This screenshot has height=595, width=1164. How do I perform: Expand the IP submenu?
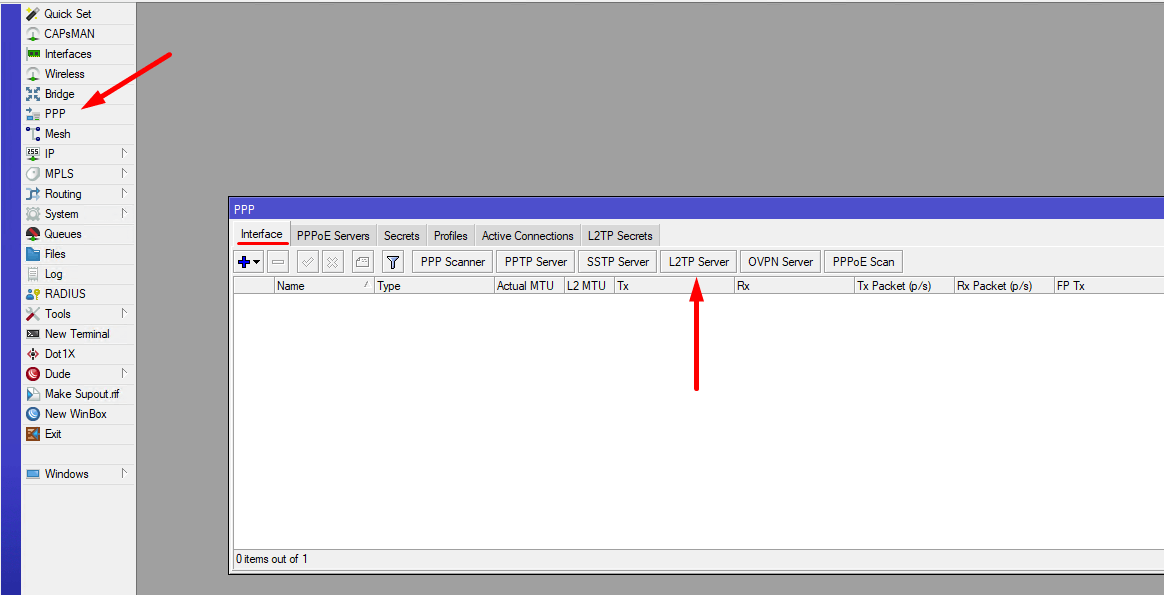pos(124,154)
